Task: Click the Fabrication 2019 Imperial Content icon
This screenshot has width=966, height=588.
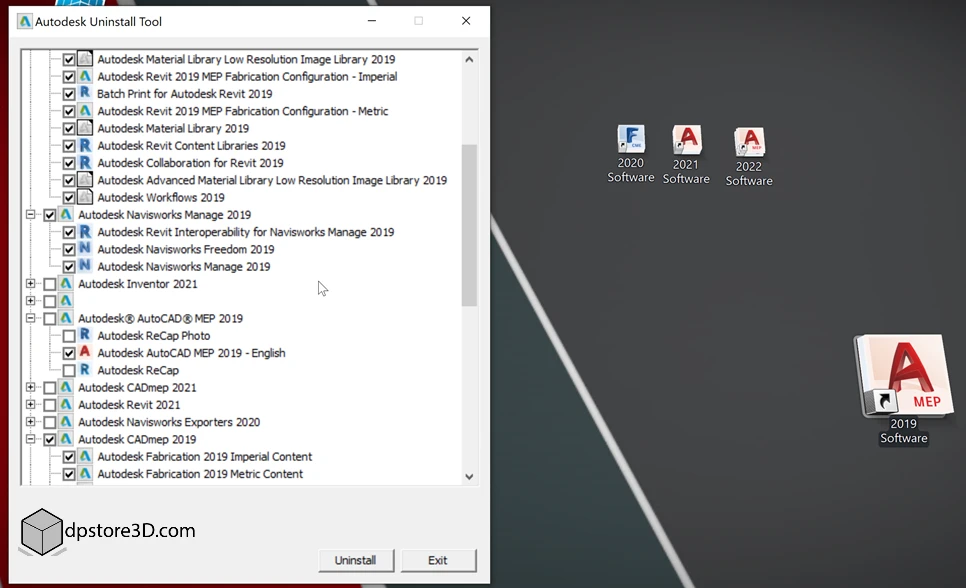Action: click(x=85, y=456)
